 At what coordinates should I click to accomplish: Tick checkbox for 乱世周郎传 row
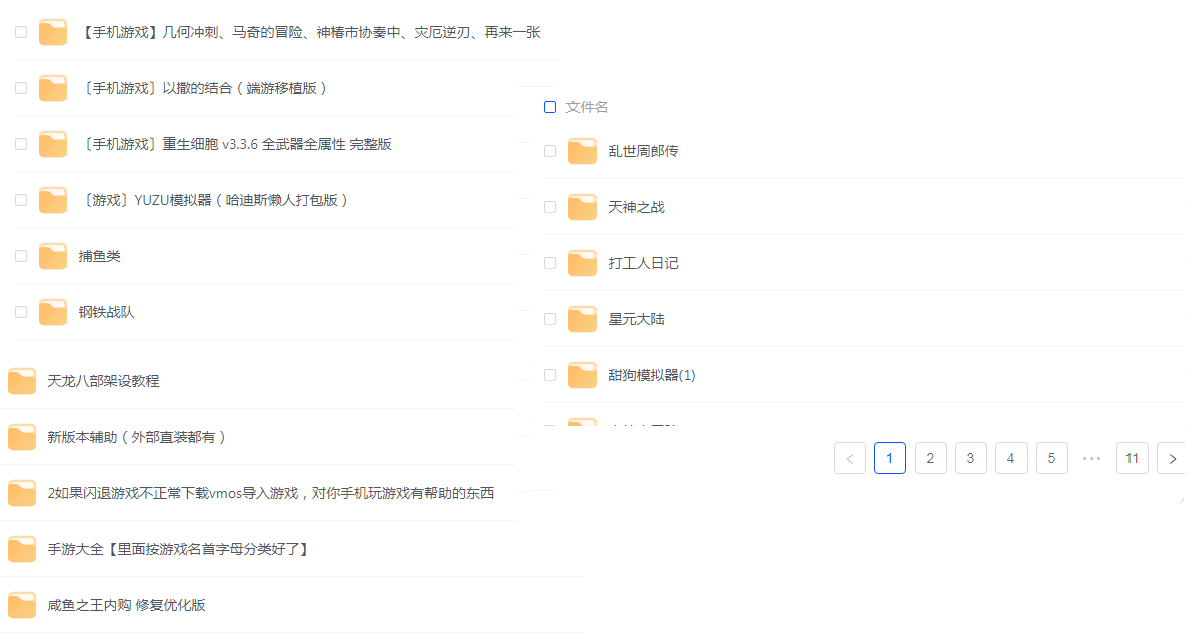[550, 151]
